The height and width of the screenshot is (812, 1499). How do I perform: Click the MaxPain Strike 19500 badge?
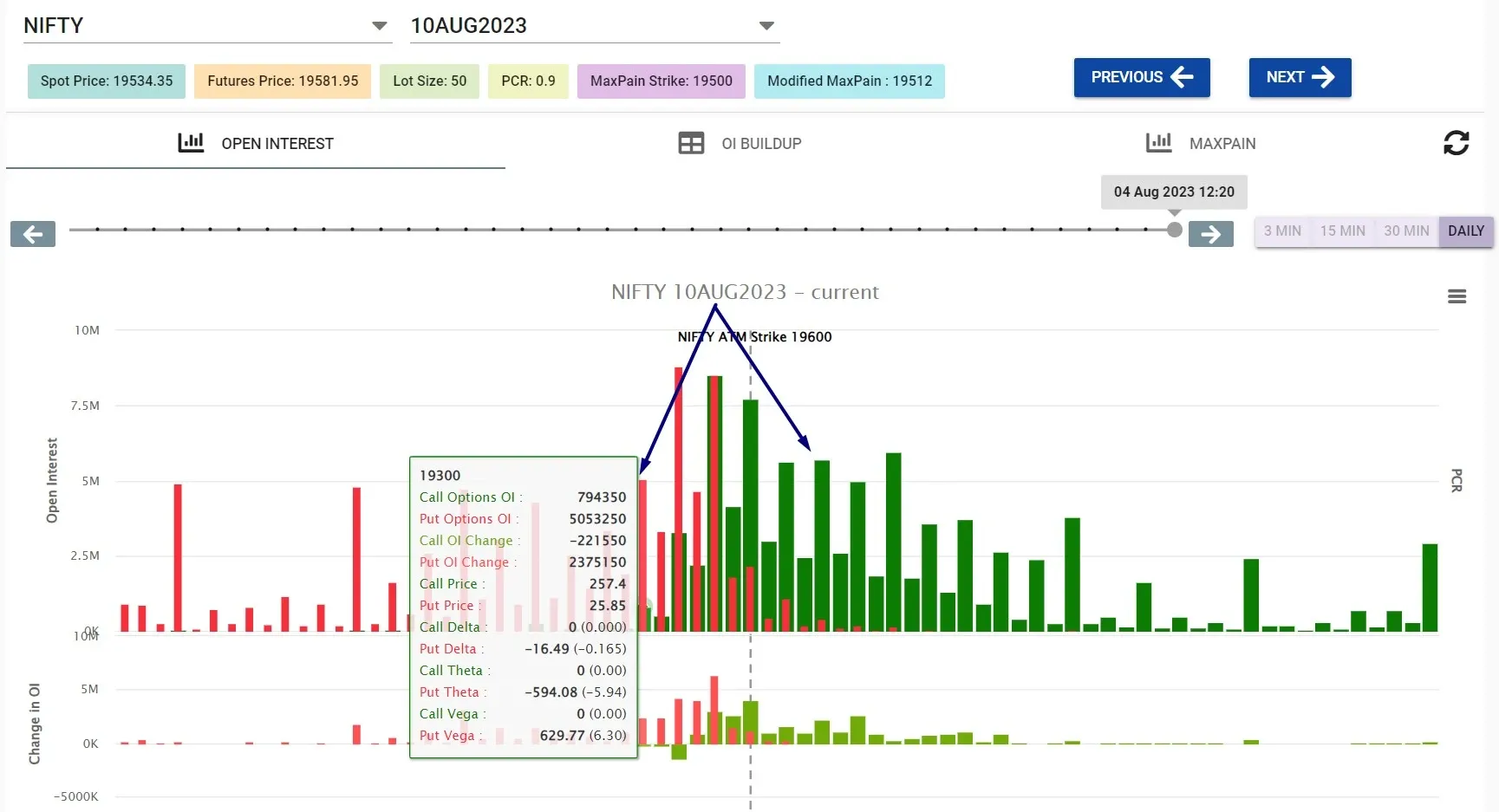661,81
